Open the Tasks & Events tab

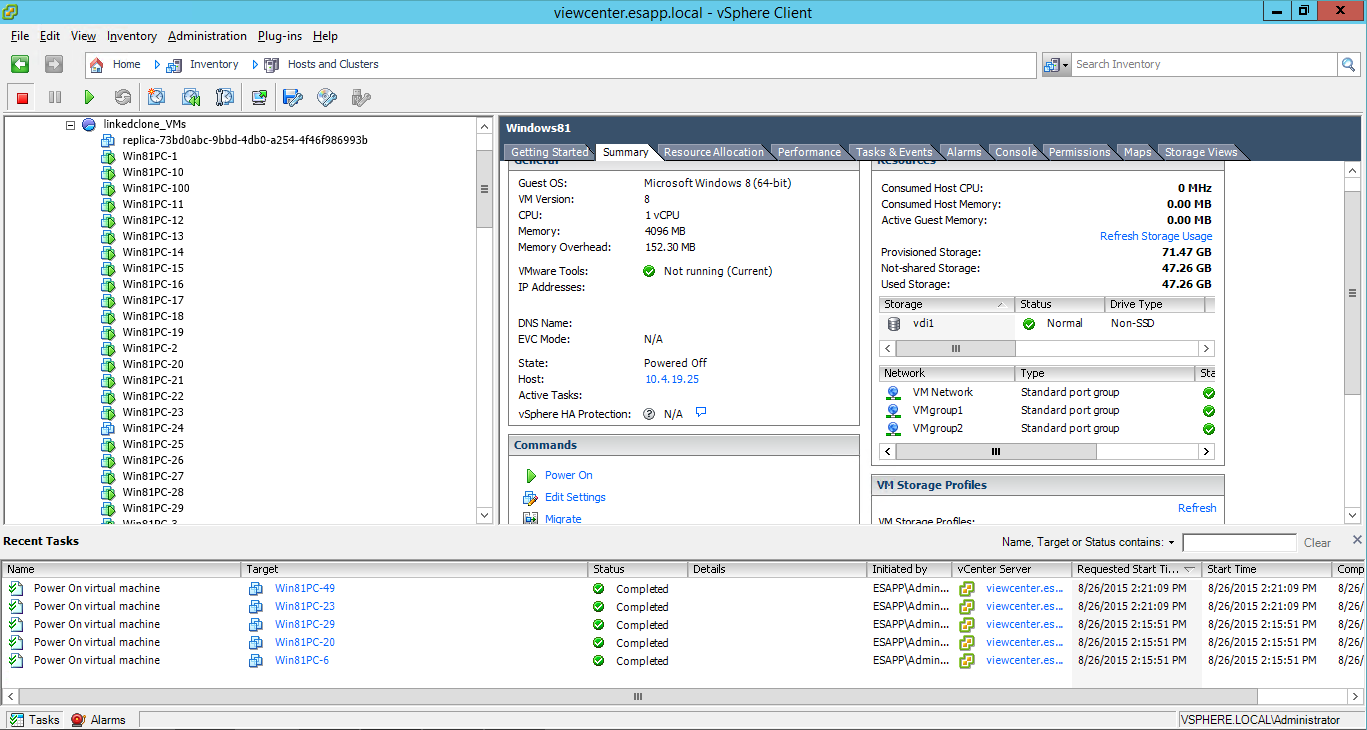point(894,152)
